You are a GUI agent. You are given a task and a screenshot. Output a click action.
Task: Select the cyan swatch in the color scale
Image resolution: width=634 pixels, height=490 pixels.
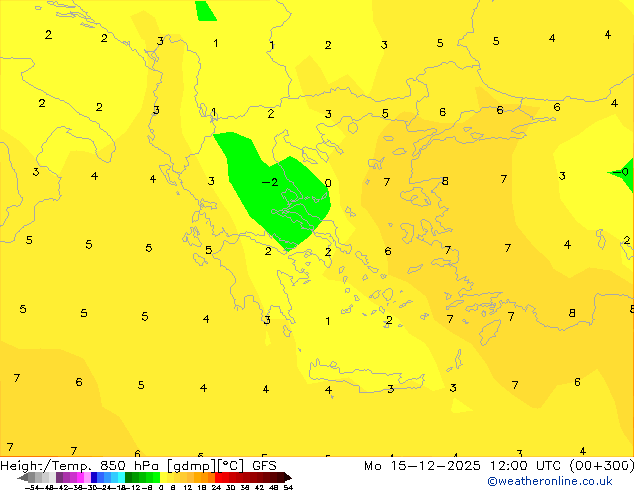[121, 477]
